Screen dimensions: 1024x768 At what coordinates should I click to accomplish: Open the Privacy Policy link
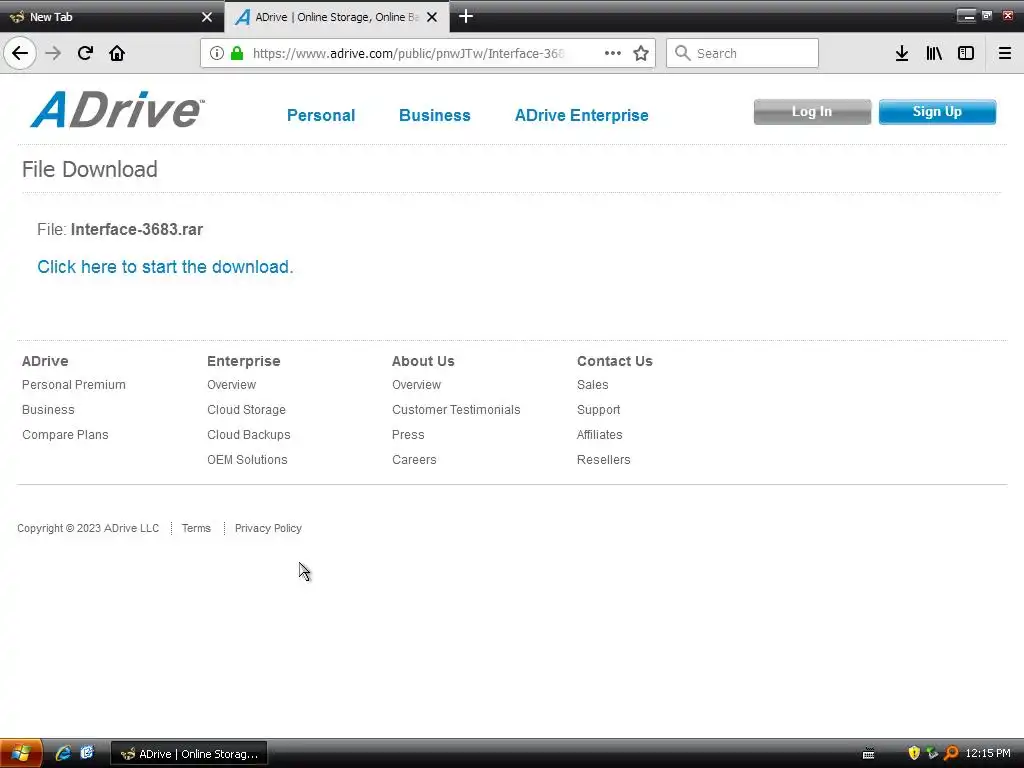tap(268, 528)
